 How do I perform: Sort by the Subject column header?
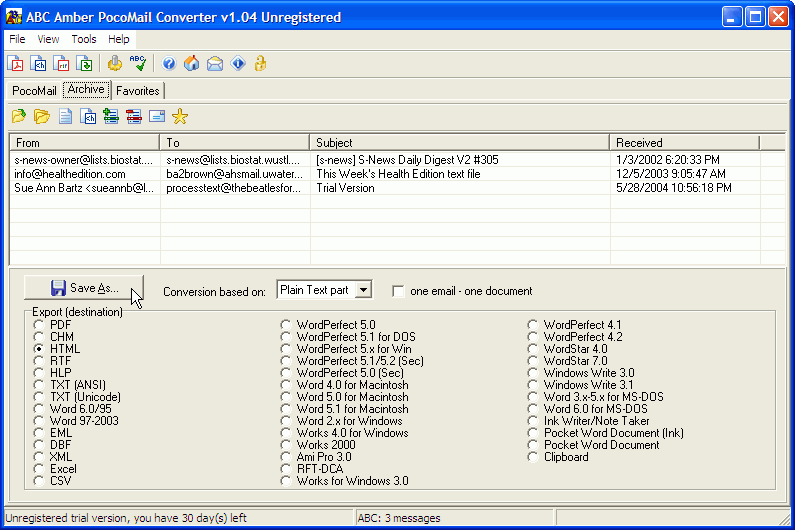tap(459, 143)
